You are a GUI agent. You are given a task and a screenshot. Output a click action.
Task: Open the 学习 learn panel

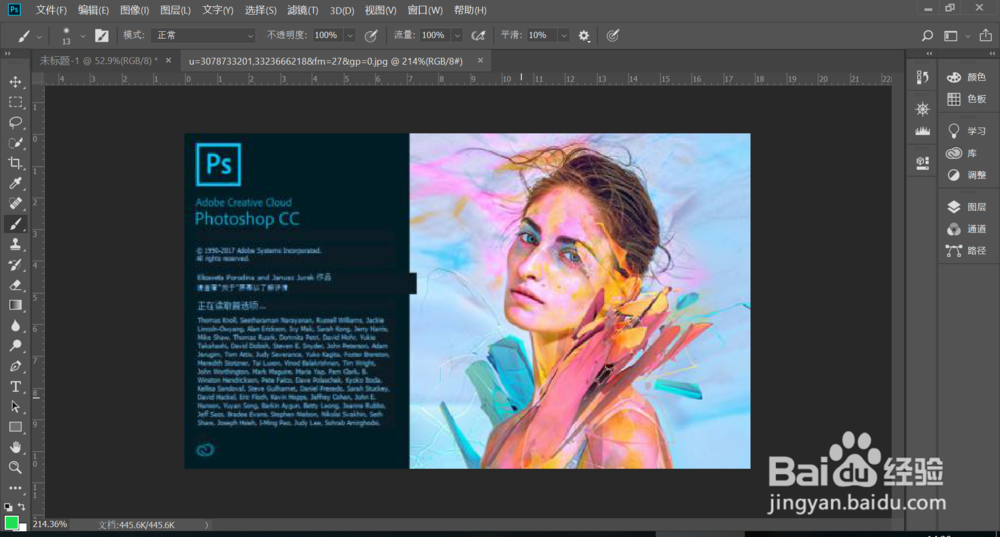coord(967,131)
